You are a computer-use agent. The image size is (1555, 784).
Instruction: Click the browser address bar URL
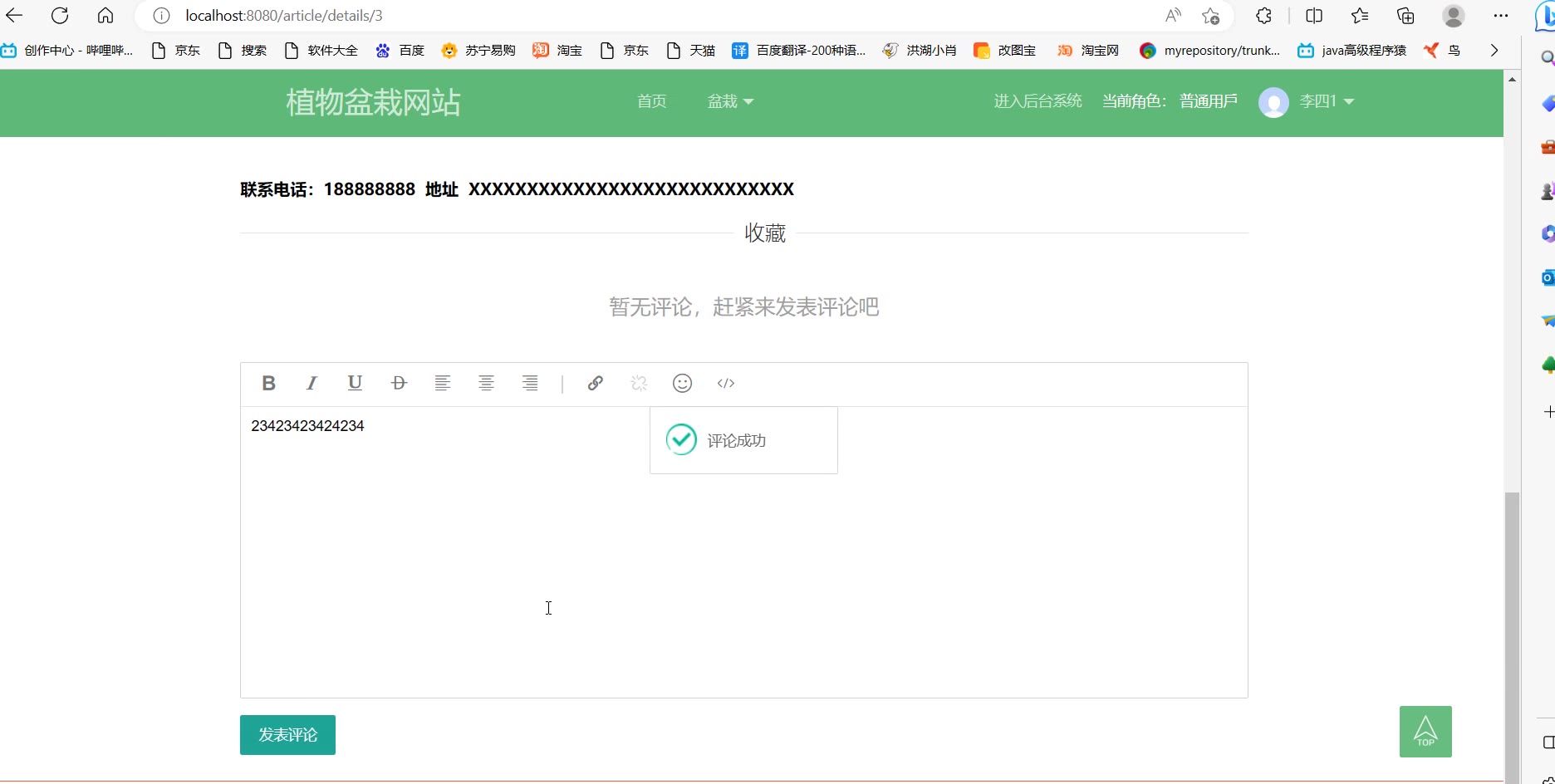pos(284,16)
